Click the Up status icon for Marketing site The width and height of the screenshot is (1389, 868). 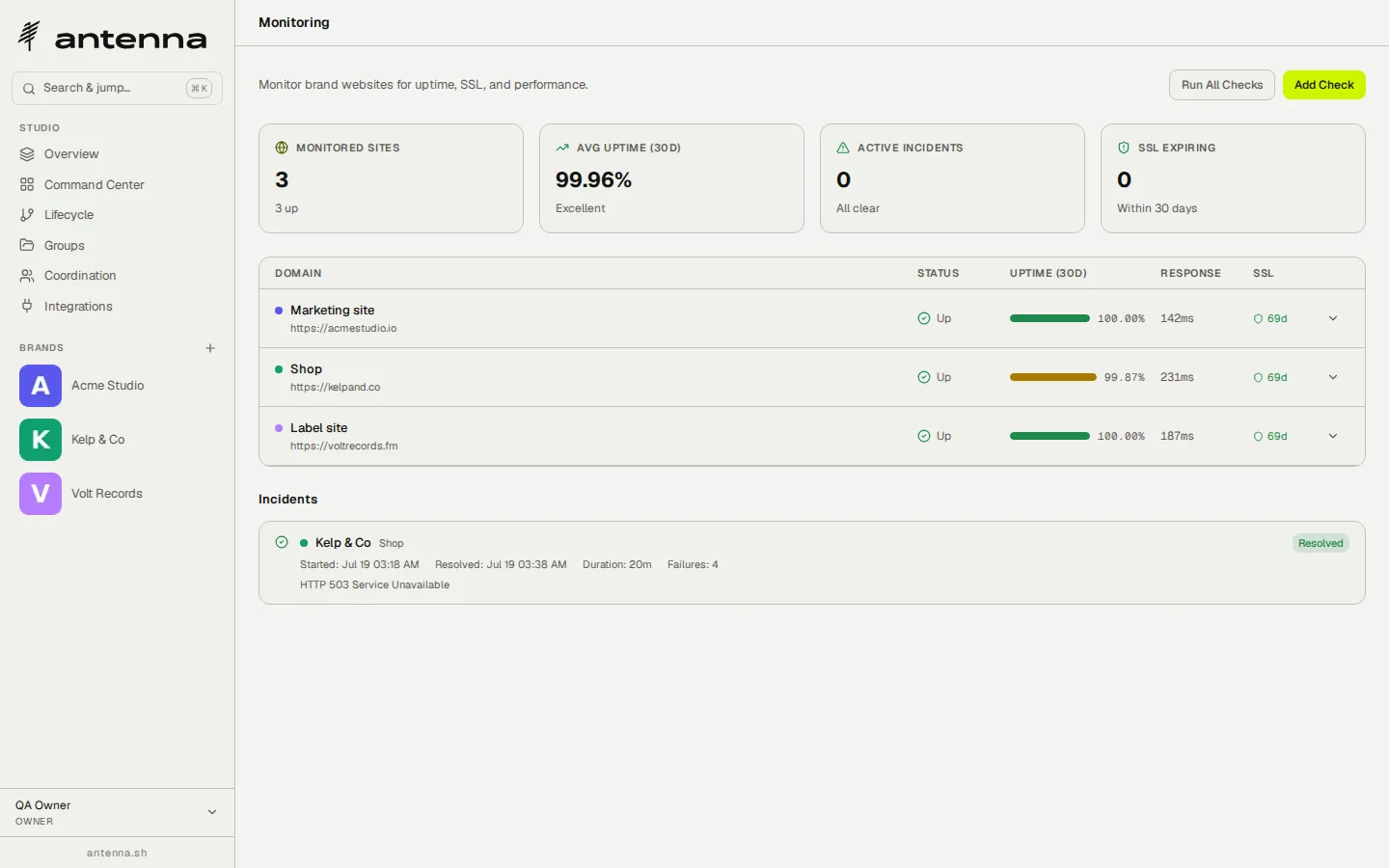point(924,318)
